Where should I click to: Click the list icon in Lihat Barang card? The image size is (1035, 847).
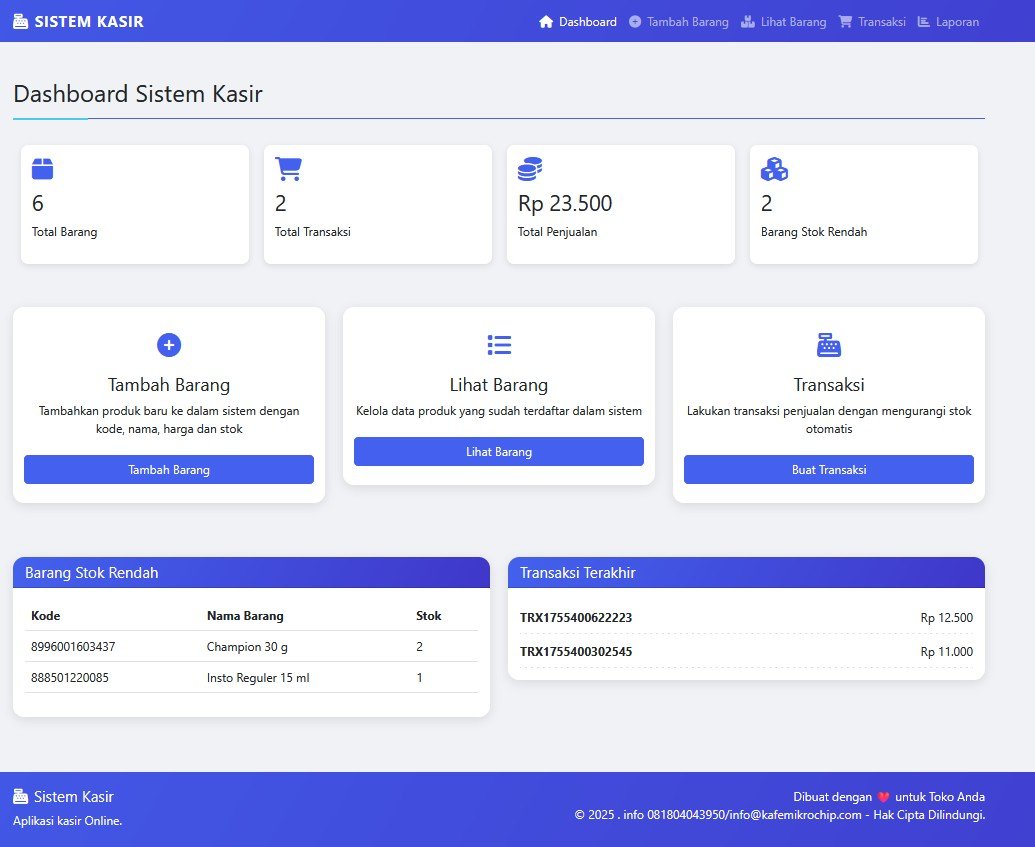[x=499, y=345]
